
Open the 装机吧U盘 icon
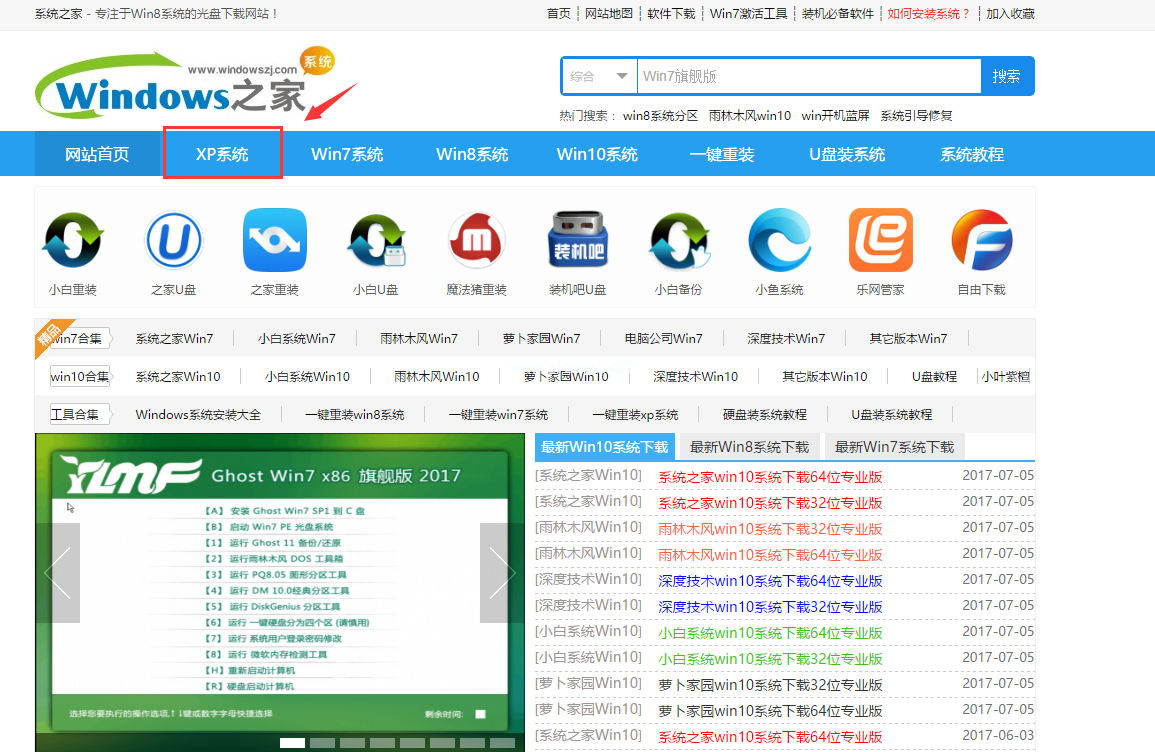(577, 241)
